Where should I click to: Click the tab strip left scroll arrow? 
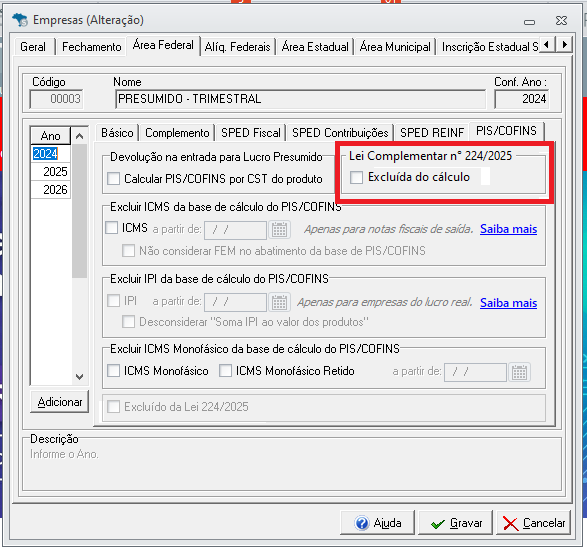(547, 45)
